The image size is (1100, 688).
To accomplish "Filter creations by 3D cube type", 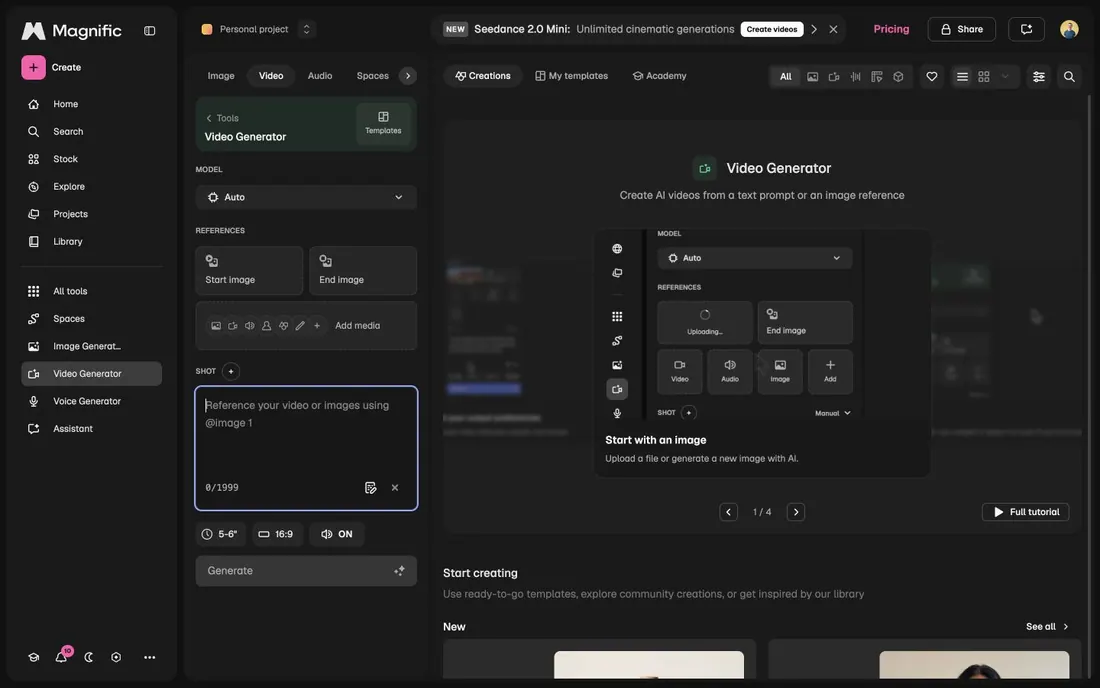I will pyautogui.click(x=898, y=76).
